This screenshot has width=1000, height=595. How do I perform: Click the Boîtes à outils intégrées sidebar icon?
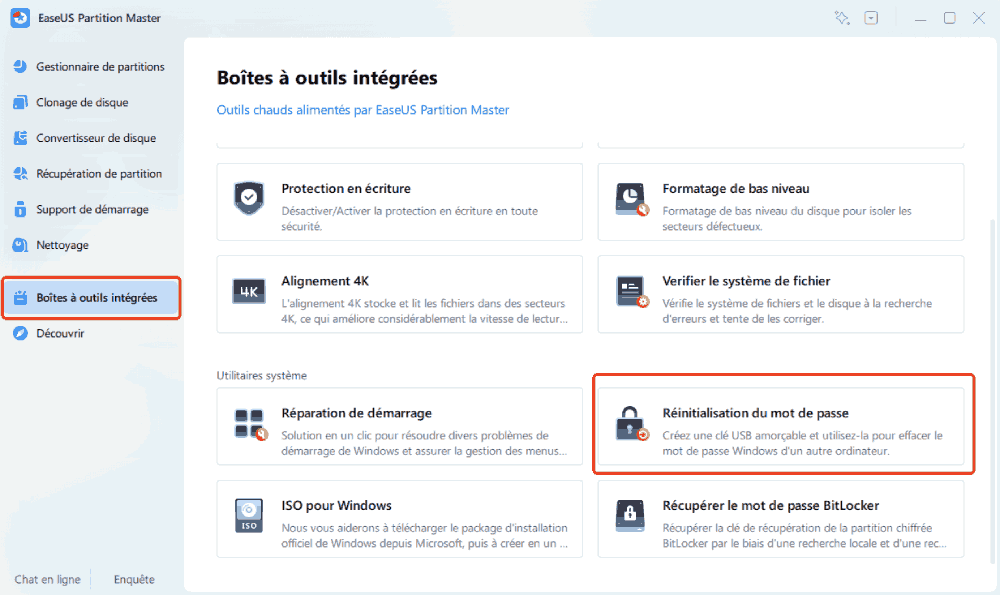[20, 297]
